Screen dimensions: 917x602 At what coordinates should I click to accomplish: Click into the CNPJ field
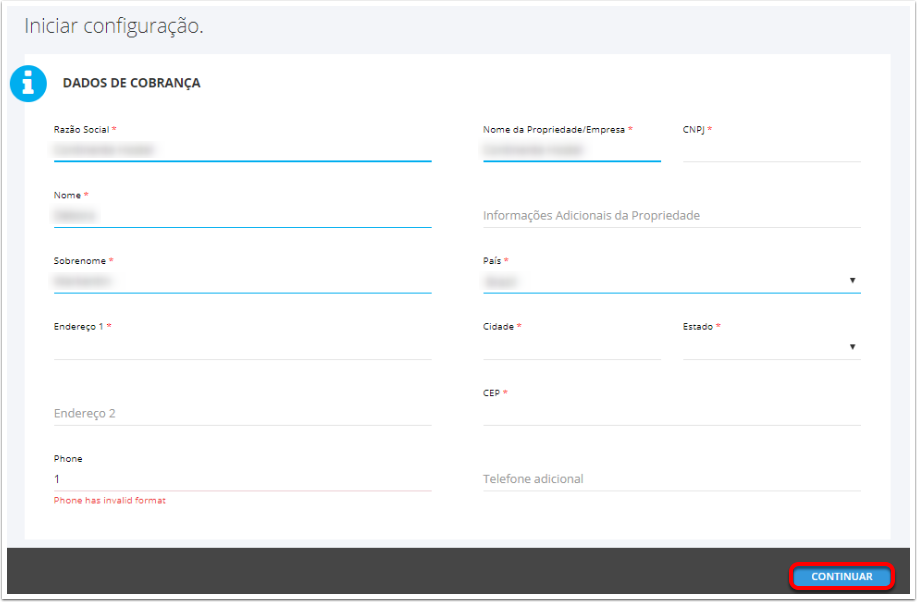771,150
